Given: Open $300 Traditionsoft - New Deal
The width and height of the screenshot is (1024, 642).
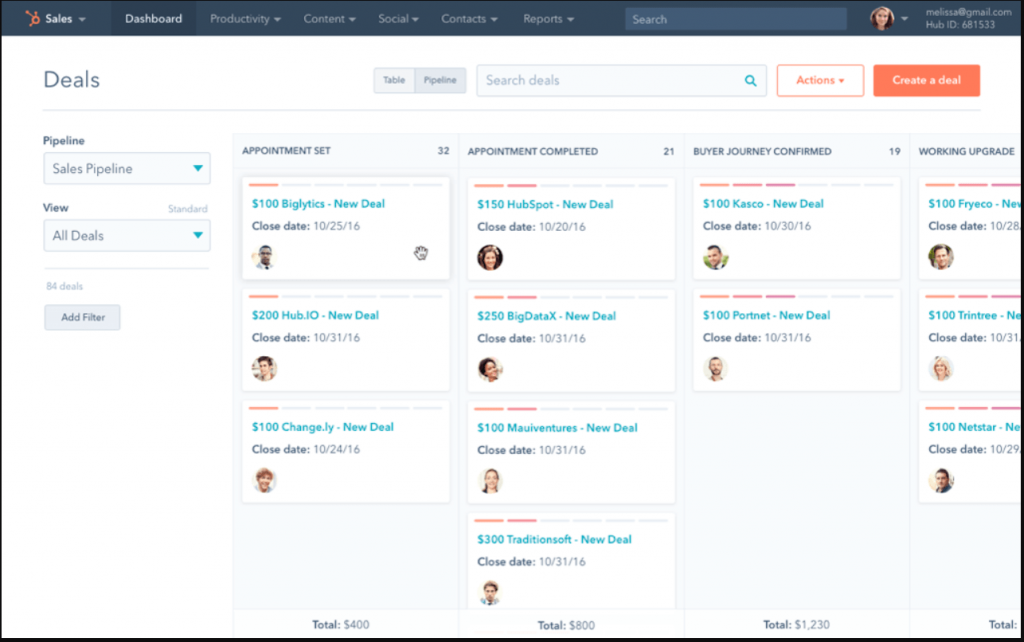Looking at the screenshot, I should 554,539.
